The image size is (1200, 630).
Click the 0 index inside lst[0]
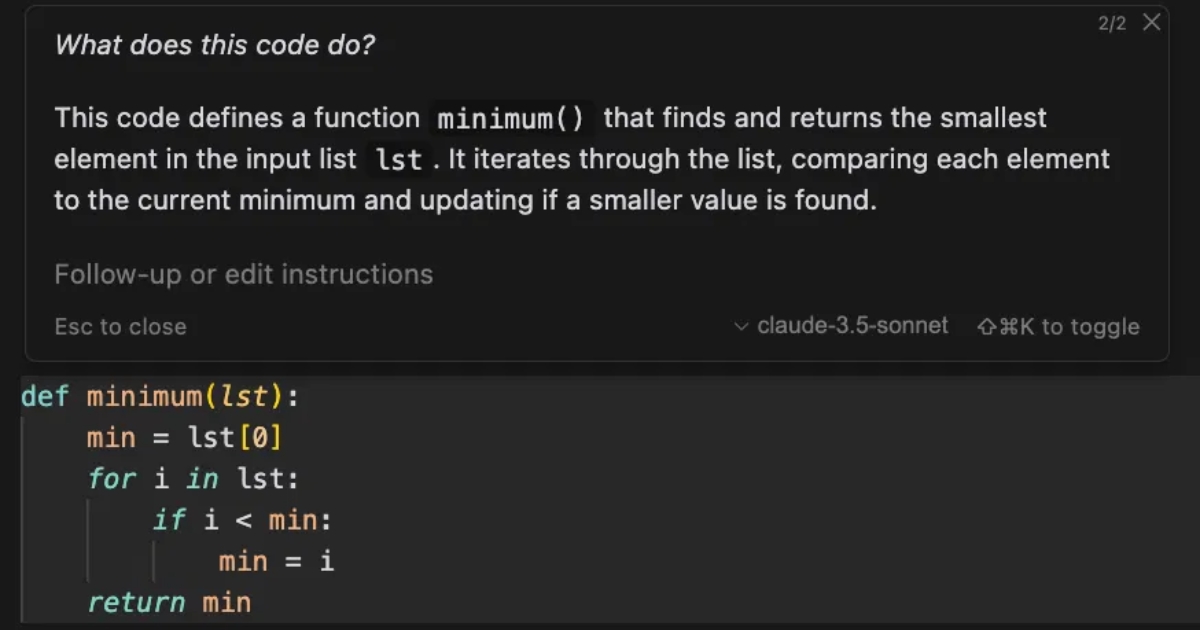pyautogui.click(x=261, y=438)
